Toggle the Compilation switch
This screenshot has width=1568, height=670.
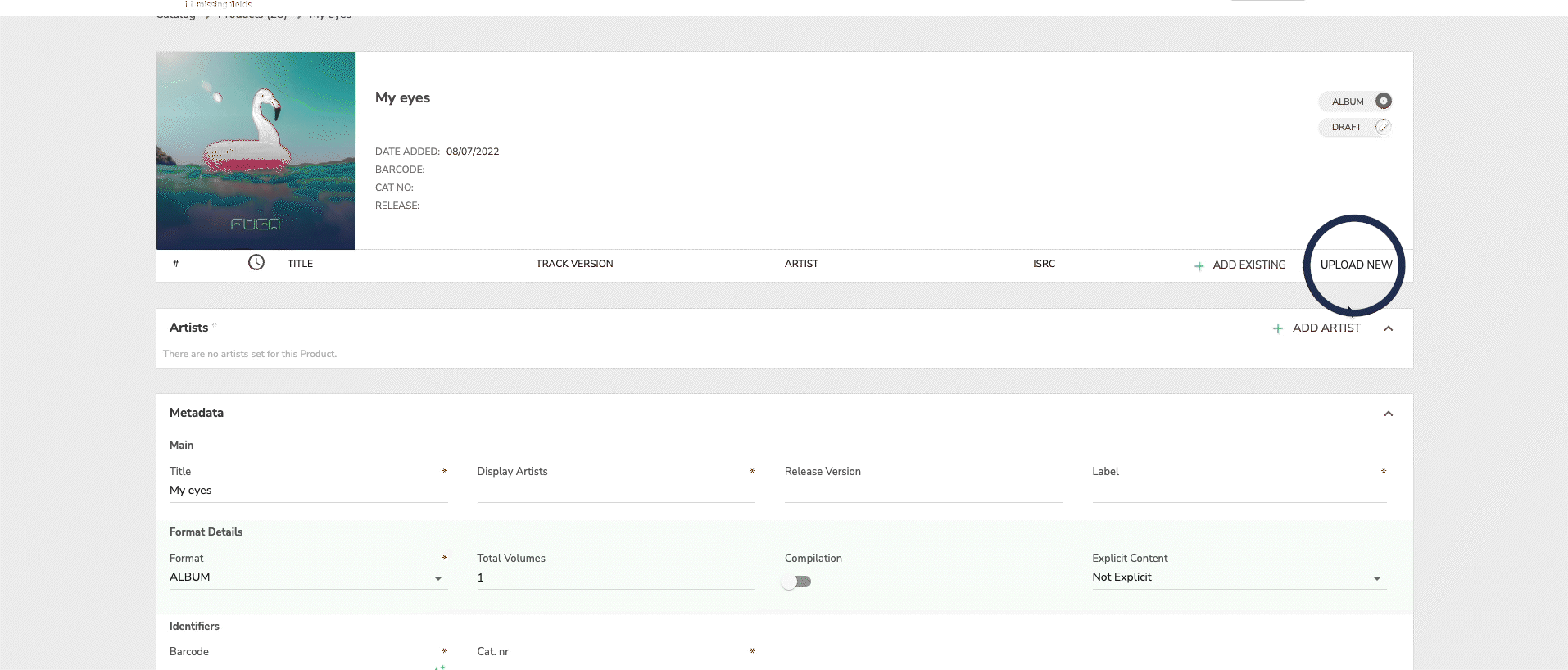tap(796, 582)
